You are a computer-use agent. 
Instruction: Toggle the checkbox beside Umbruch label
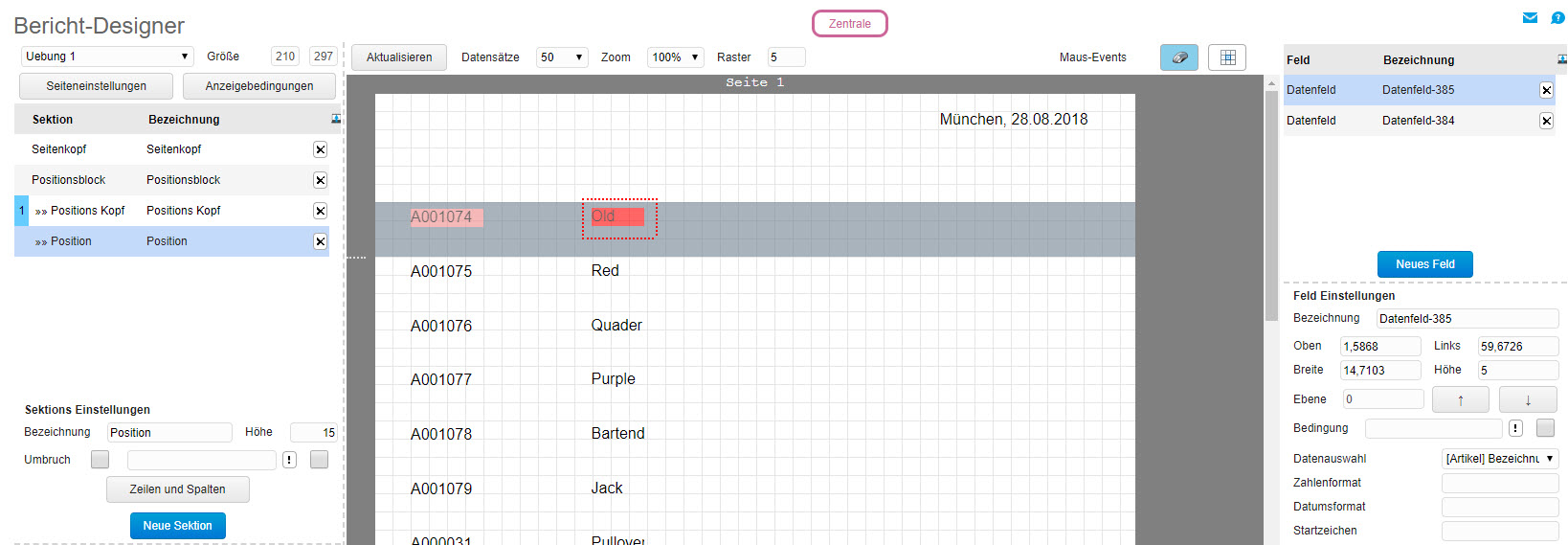coord(100,460)
